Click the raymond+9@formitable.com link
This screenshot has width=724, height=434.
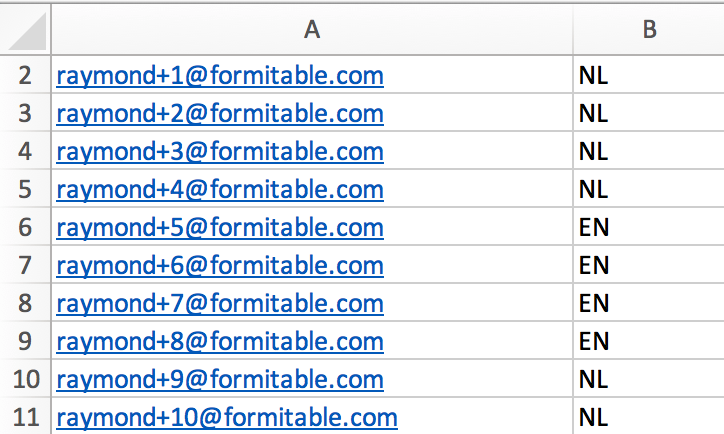(x=220, y=380)
